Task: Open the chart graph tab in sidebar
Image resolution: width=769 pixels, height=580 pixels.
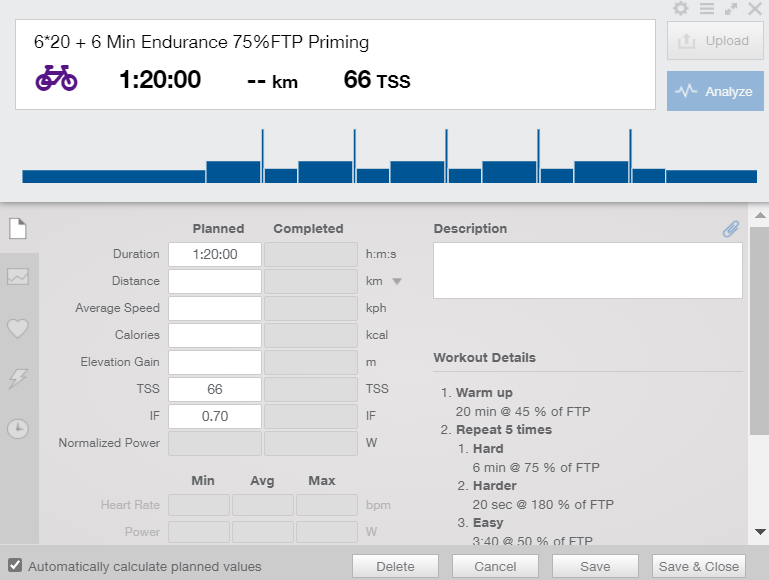Action: [x=17, y=277]
